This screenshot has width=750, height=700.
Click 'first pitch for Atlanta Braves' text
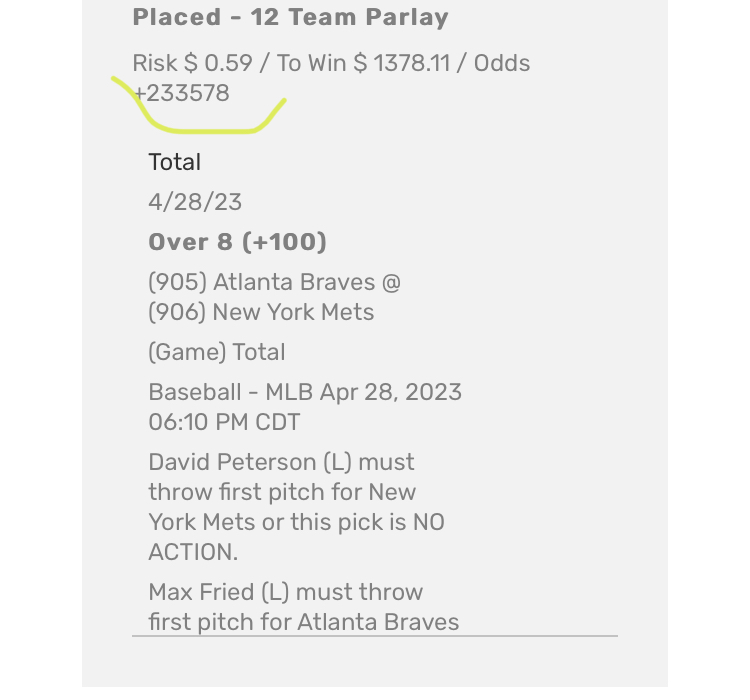(x=303, y=622)
